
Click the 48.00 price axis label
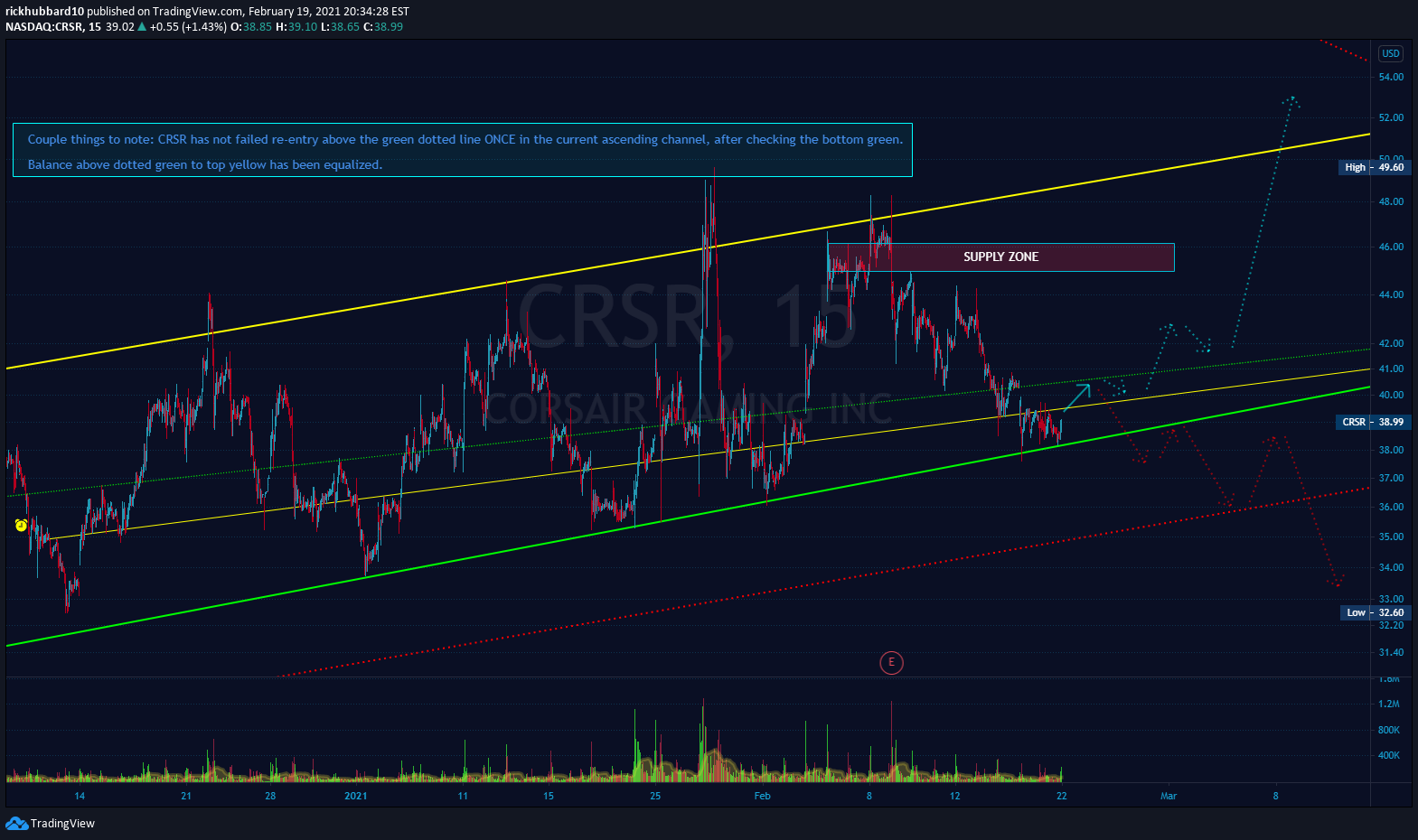pyautogui.click(x=1391, y=201)
